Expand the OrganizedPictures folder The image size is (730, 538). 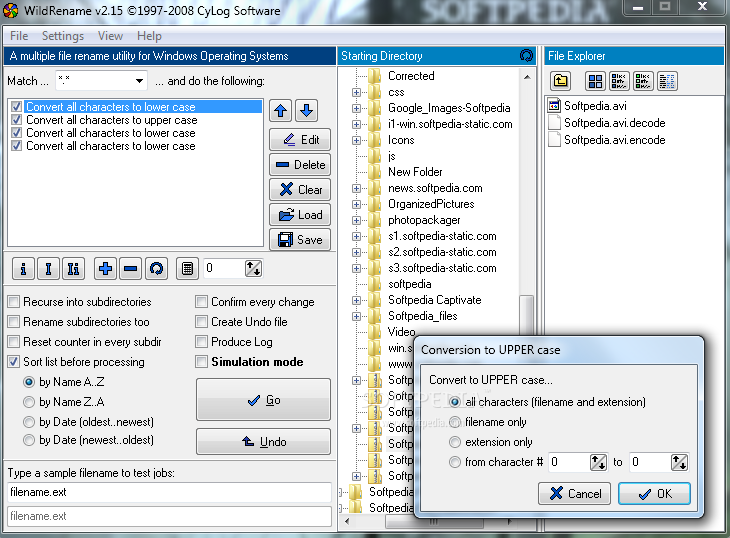click(x=357, y=204)
